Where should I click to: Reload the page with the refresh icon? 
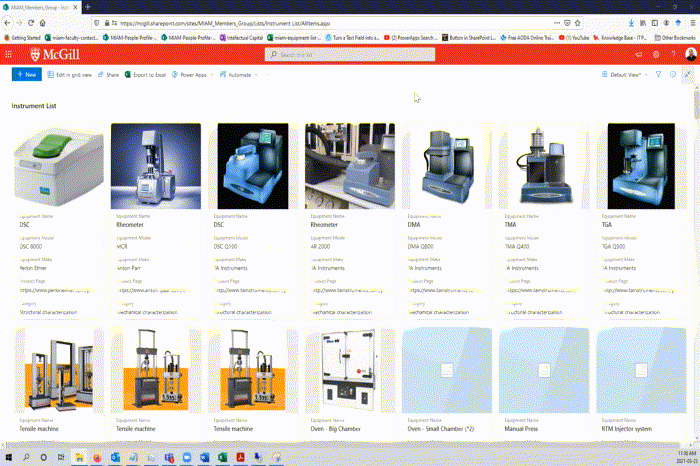coord(31,23)
